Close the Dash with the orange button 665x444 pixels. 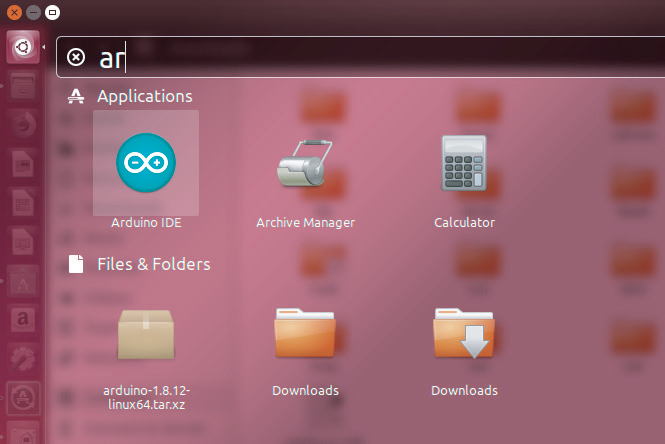(14, 12)
